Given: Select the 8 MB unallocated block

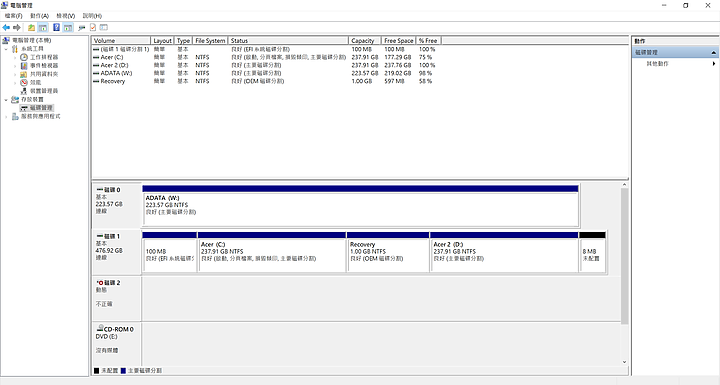Looking at the screenshot, I should pyautogui.click(x=592, y=252).
